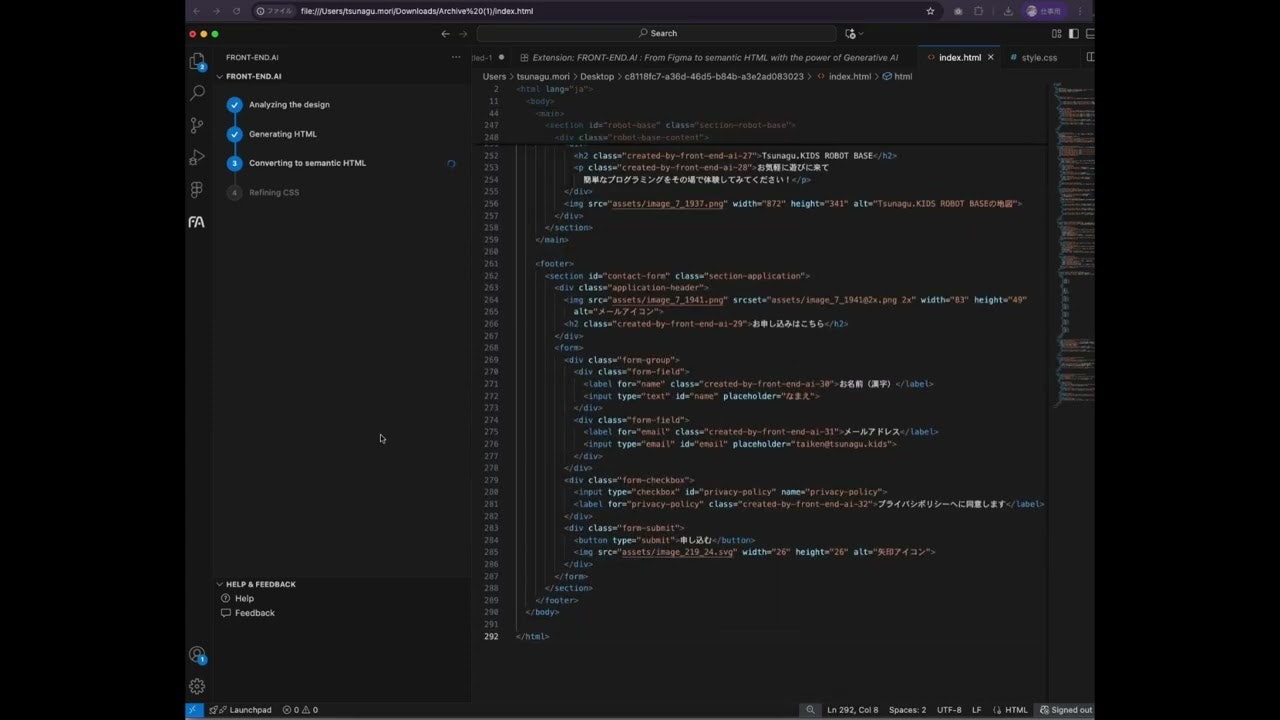Select the Converting to semantic HTML step
The height and width of the screenshot is (720, 1280).
(307, 163)
